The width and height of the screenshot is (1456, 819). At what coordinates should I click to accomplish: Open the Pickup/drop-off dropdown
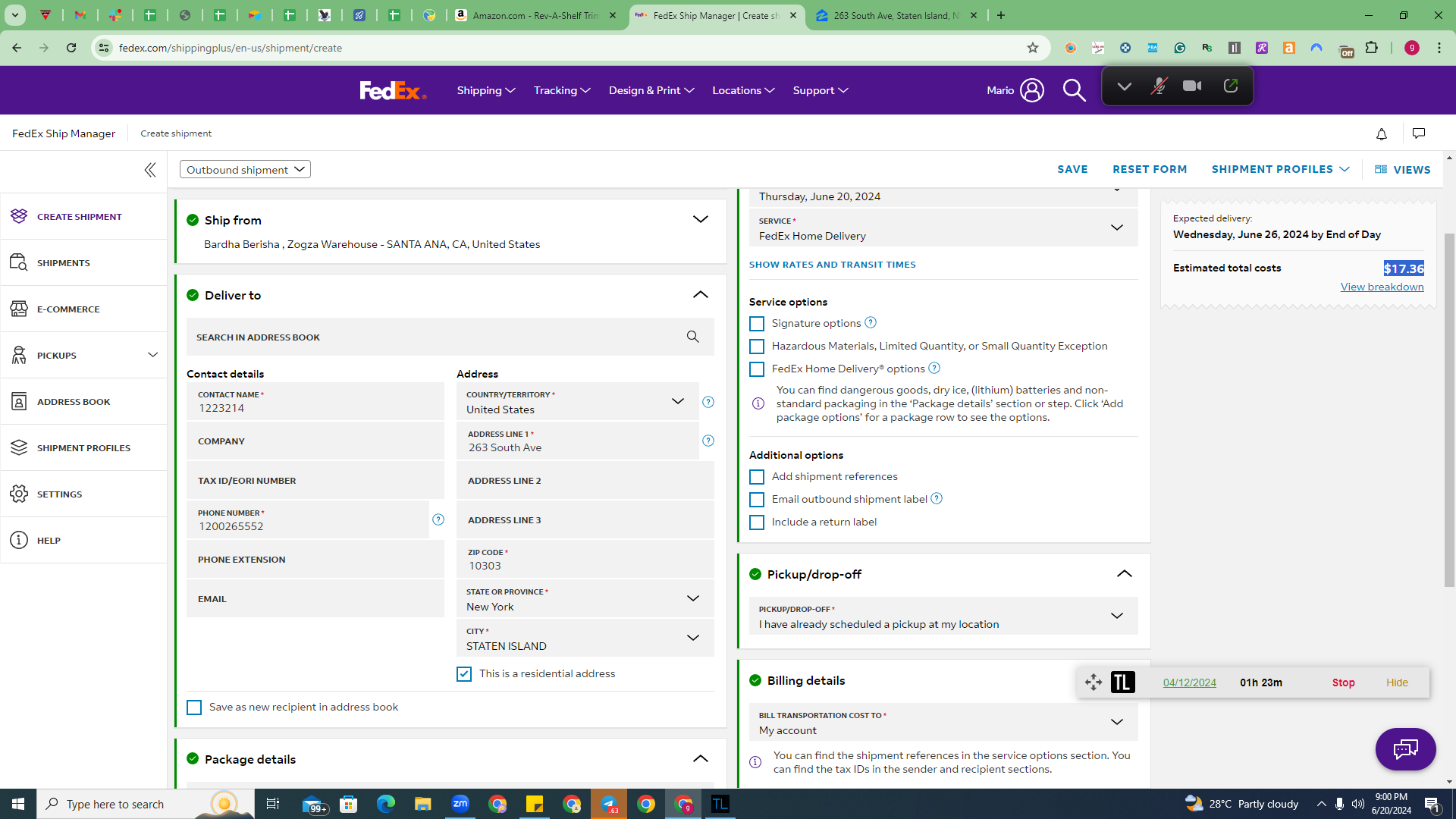click(x=943, y=617)
